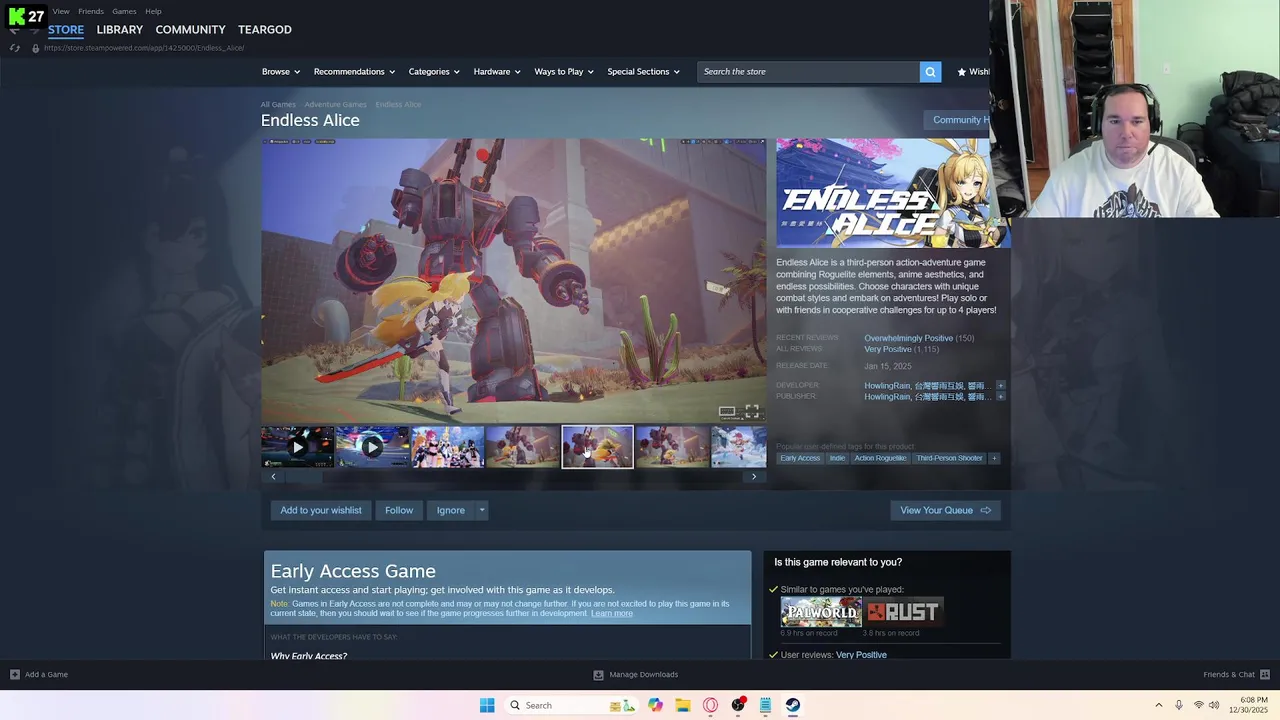This screenshot has height=720, width=1280.
Task: Select the five anime girls screenshot thumbnail
Action: [447, 447]
